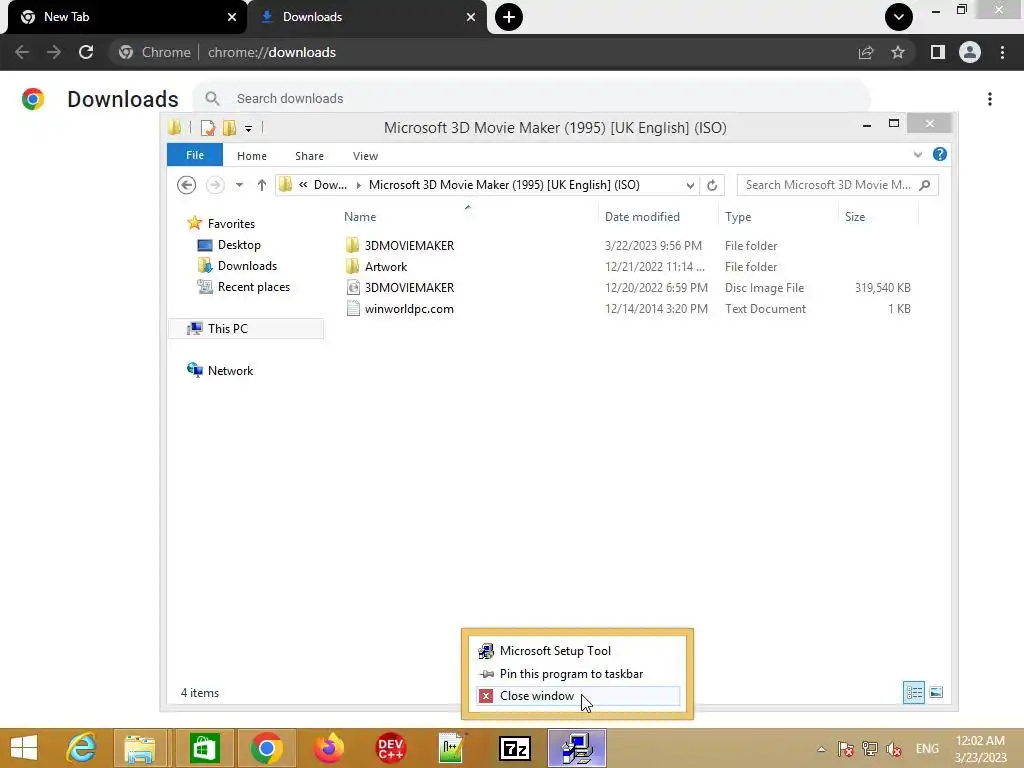The width and height of the screenshot is (1024, 768).
Task: Open the Downloads page more actions menu
Action: [x=990, y=99]
